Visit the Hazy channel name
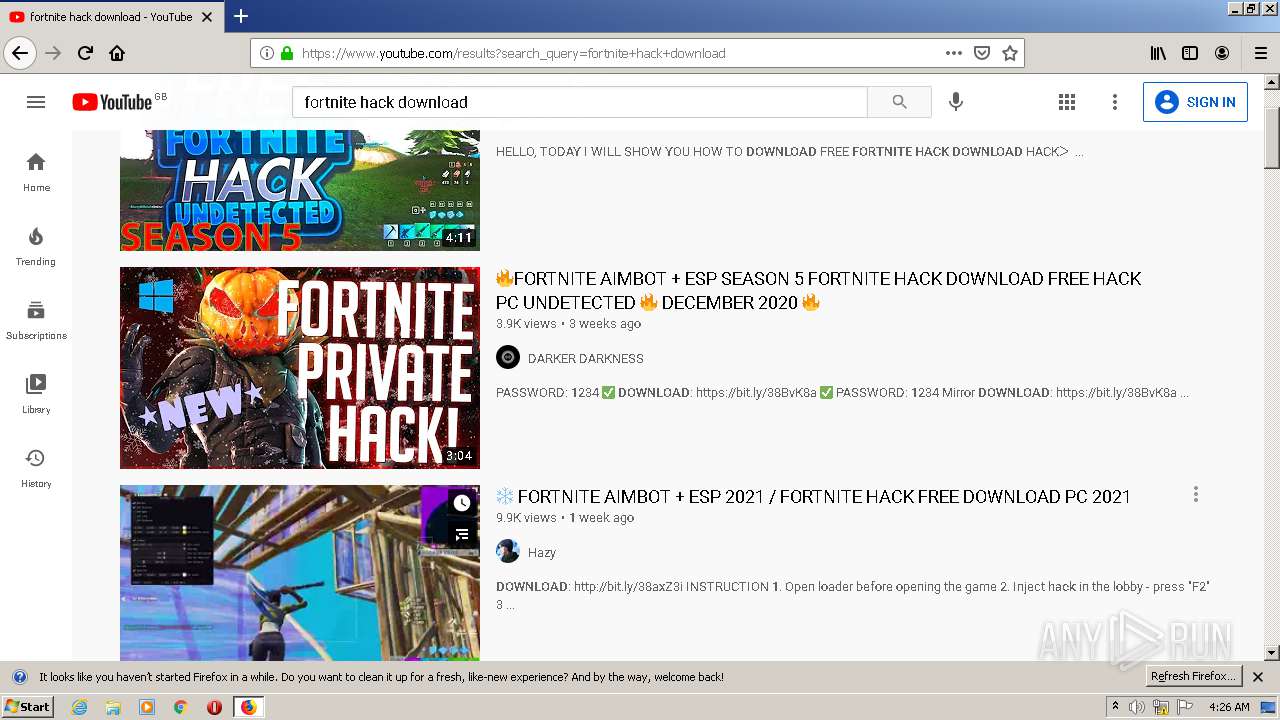 pos(542,552)
